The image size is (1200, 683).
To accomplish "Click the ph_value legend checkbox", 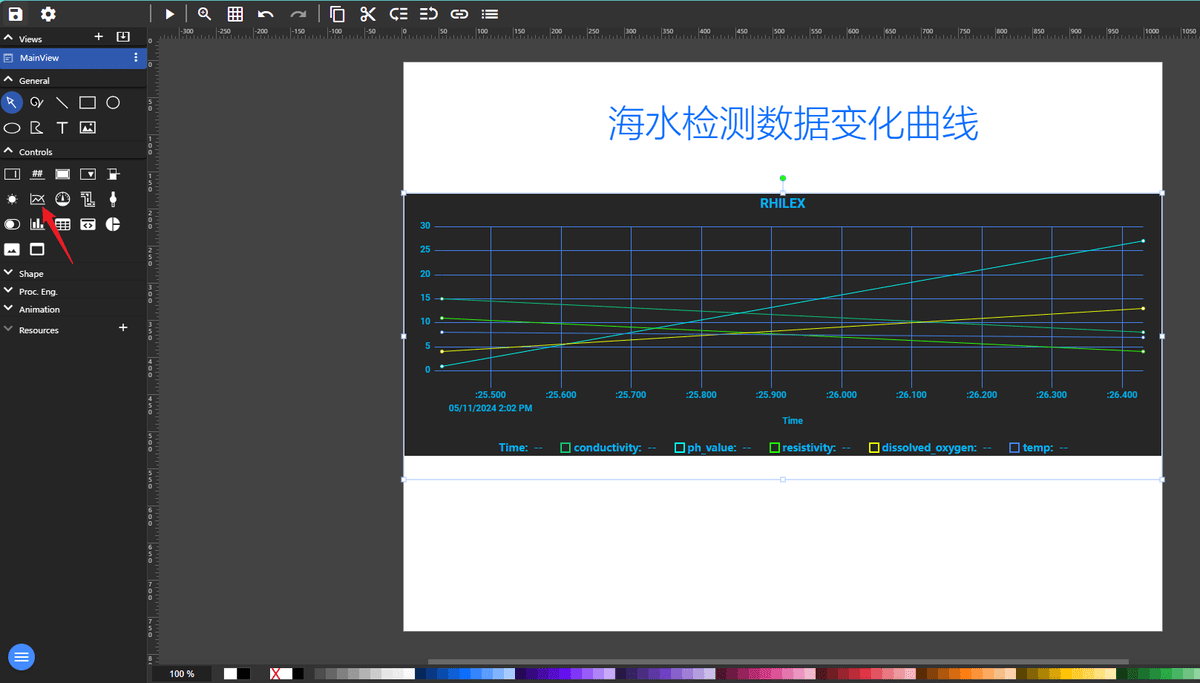I will (x=680, y=448).
